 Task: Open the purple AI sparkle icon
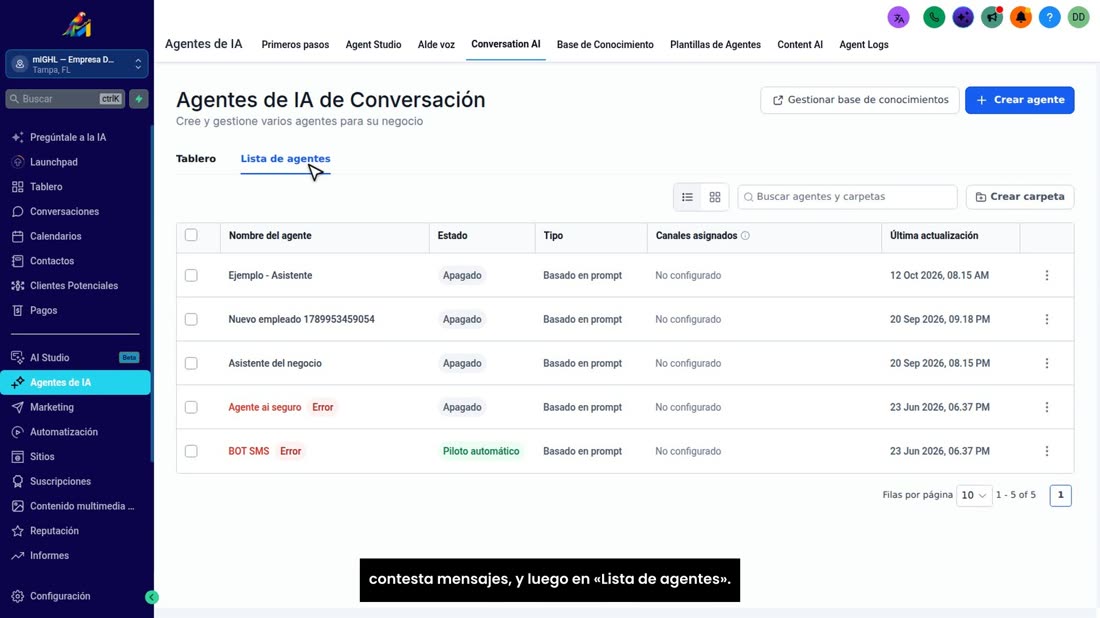[x=962, y=18]
